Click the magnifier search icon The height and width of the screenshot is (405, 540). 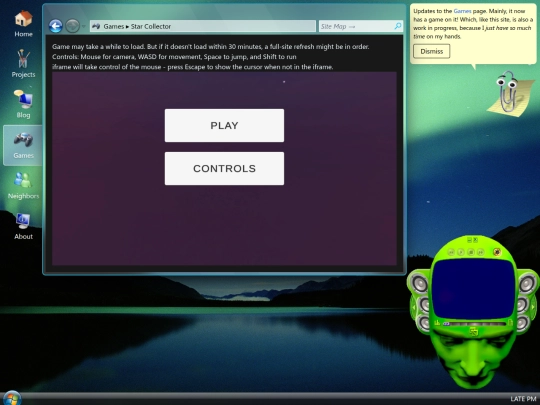click(x=398, y=26)
